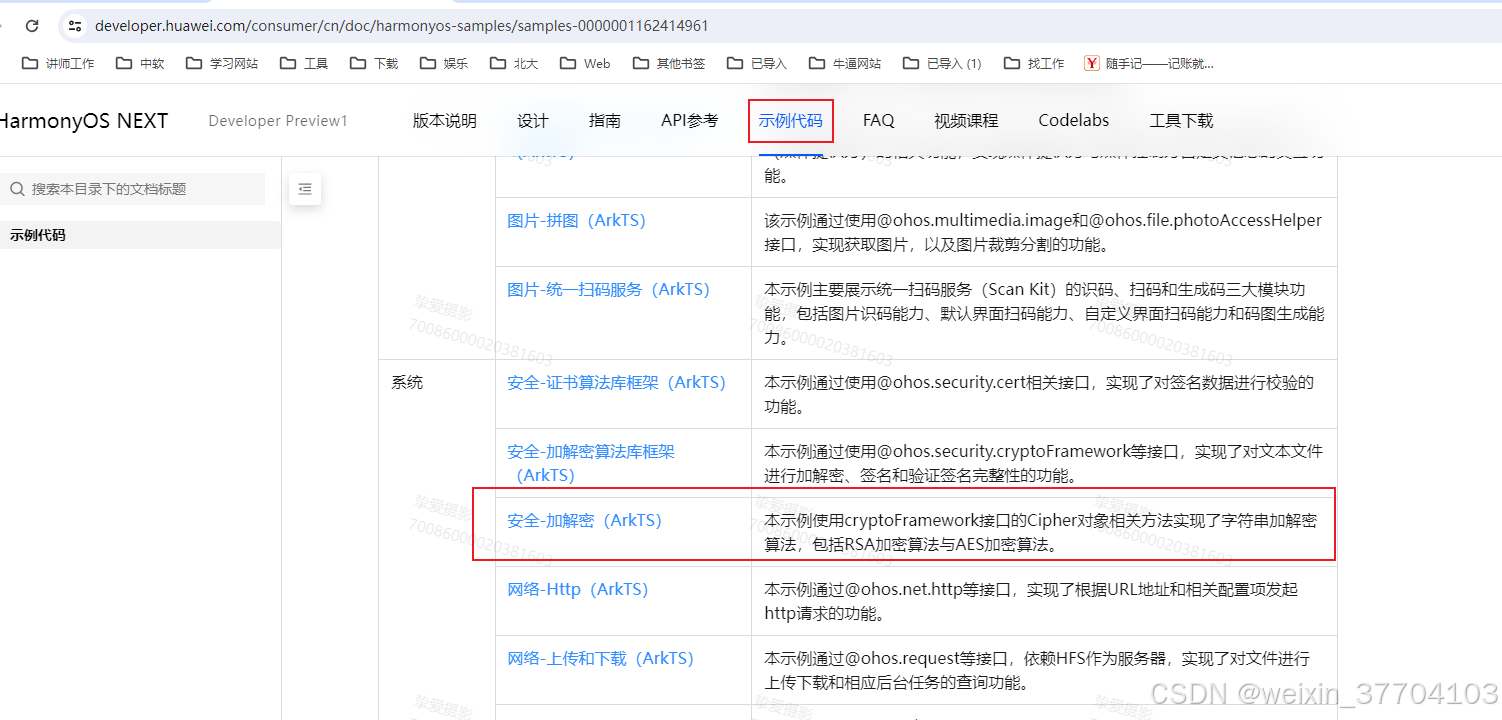Open the 其他书签 bookmark folder
The width and height of the screenshot is (1502, 720).
pyautogui.click(x=669, y=63)
